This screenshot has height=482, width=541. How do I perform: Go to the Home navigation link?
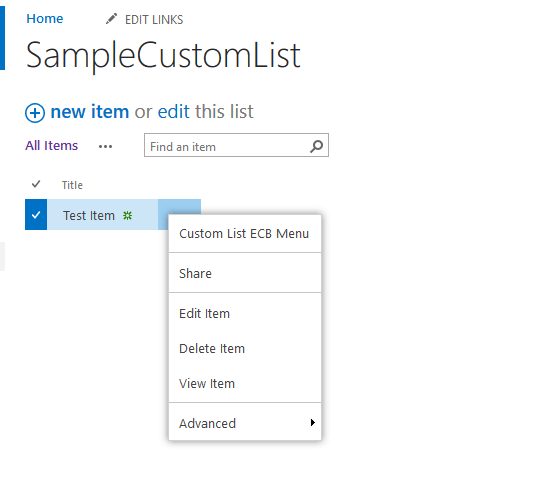coord(45,19)
